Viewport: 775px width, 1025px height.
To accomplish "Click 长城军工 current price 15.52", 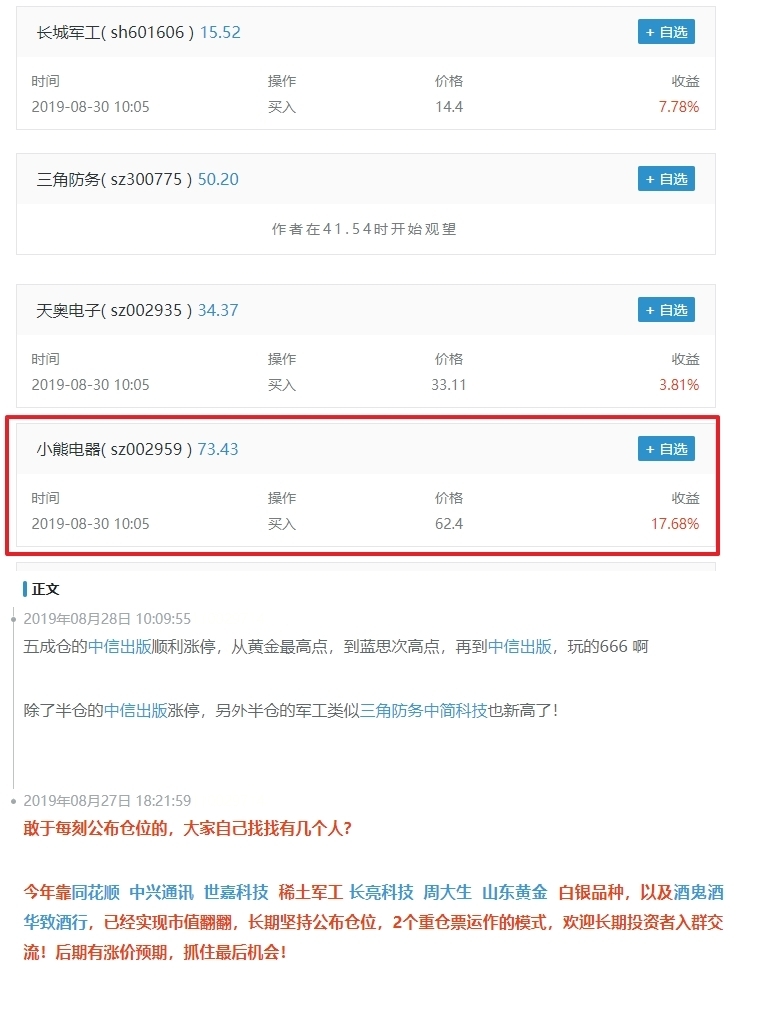I will click(x=220, y=32).
